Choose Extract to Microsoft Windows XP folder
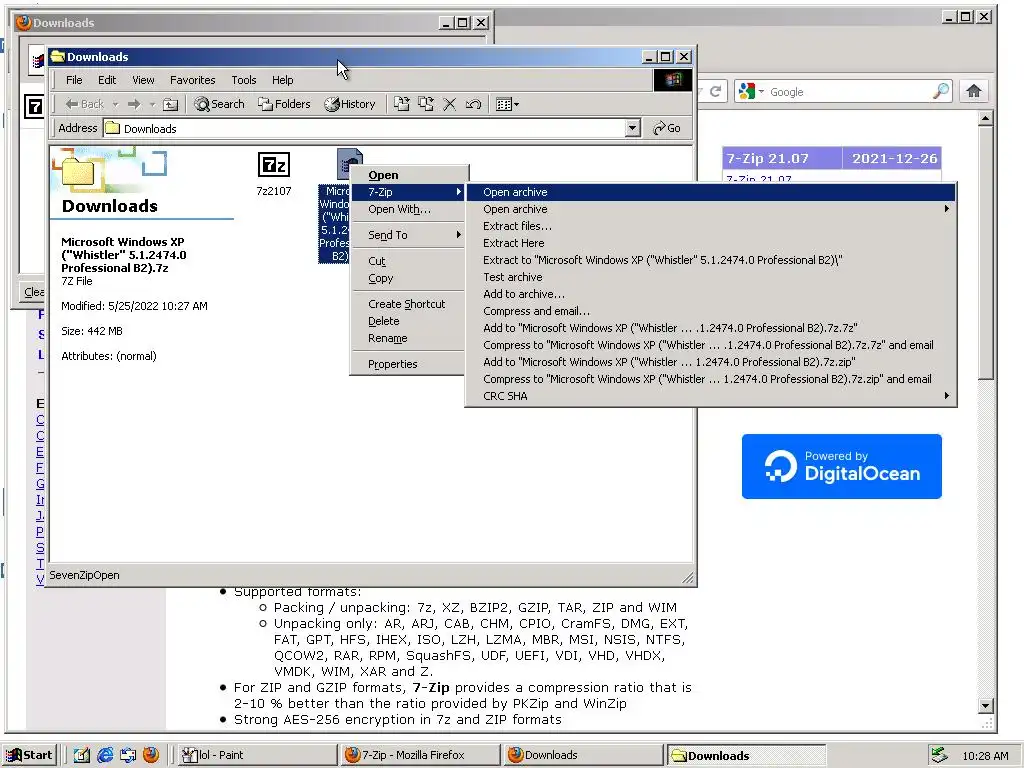 (711, 260)
